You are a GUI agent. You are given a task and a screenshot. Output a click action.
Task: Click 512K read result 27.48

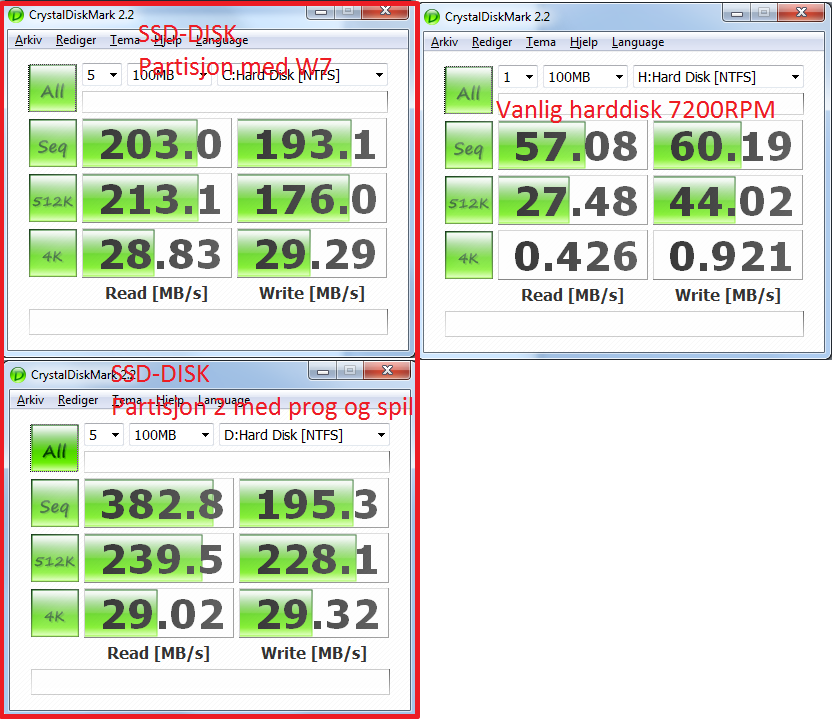coord(573,200)
